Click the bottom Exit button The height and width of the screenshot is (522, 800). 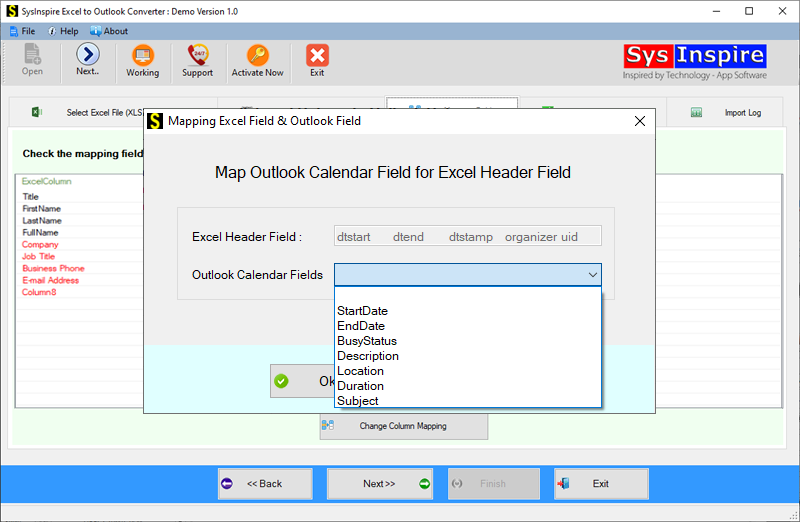click(601, 483)
